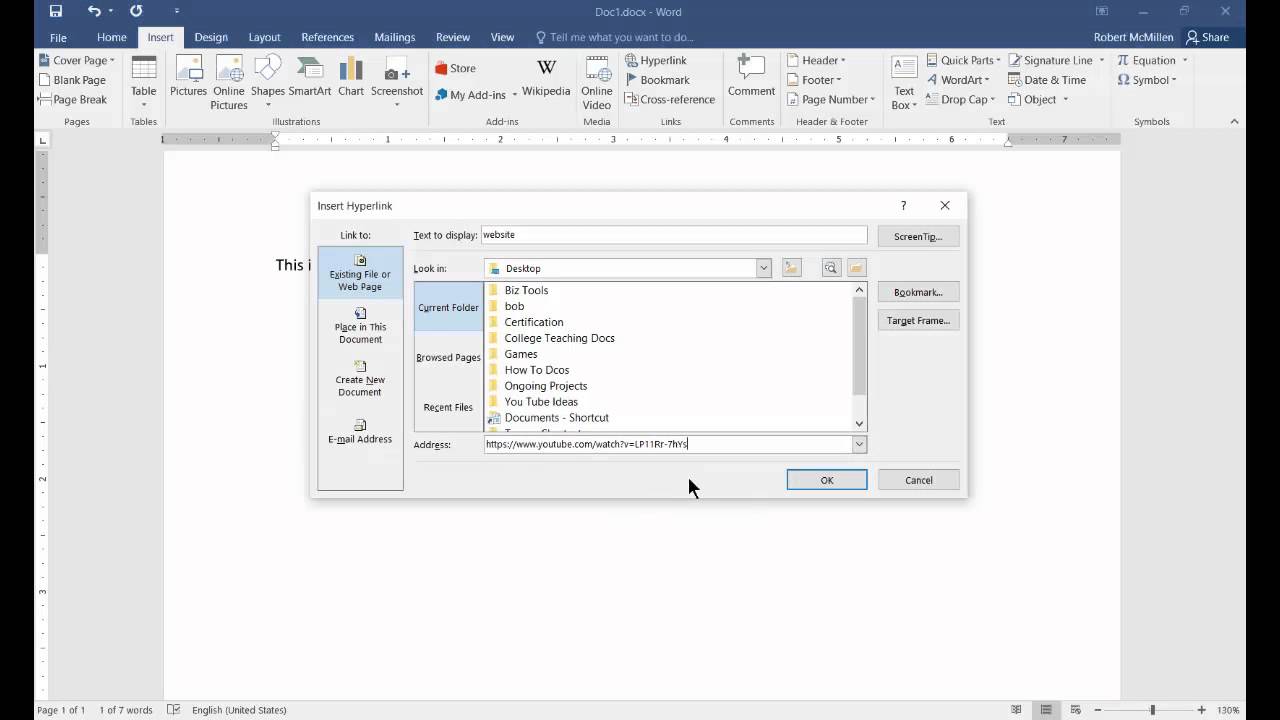Screen dimensions: 1280x720
Task: Show Browsed Pages list
Action: coord(448,357)
